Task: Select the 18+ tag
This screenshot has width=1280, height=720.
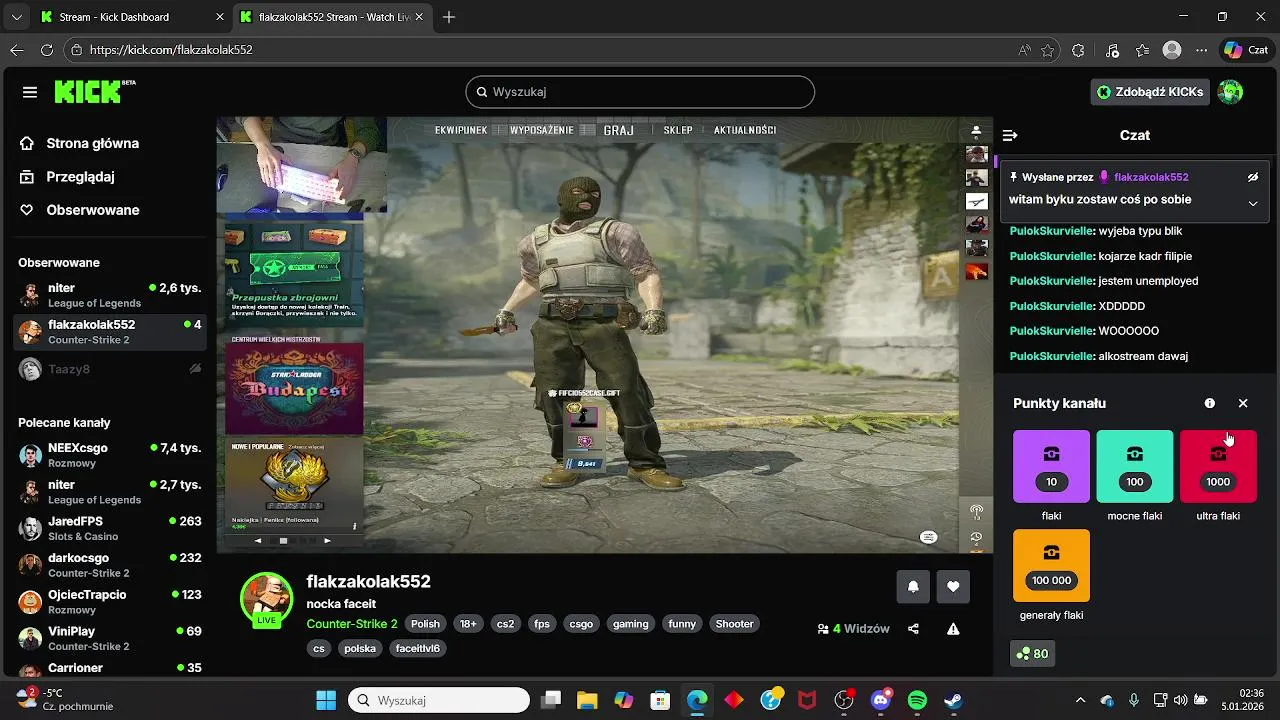Action: click(x=468, y=624)
